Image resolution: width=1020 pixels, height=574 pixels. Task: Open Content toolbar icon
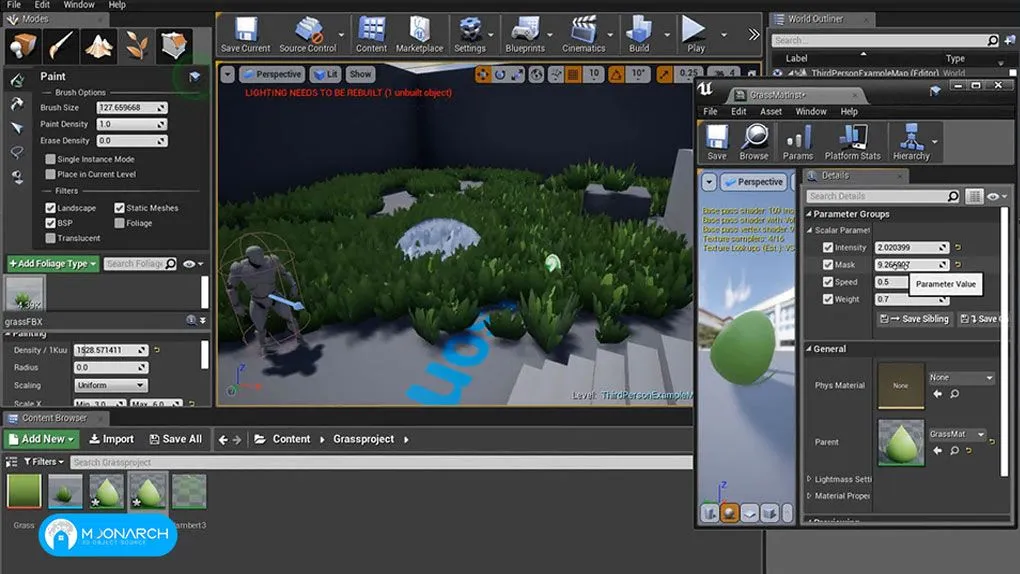click(371, 34)
